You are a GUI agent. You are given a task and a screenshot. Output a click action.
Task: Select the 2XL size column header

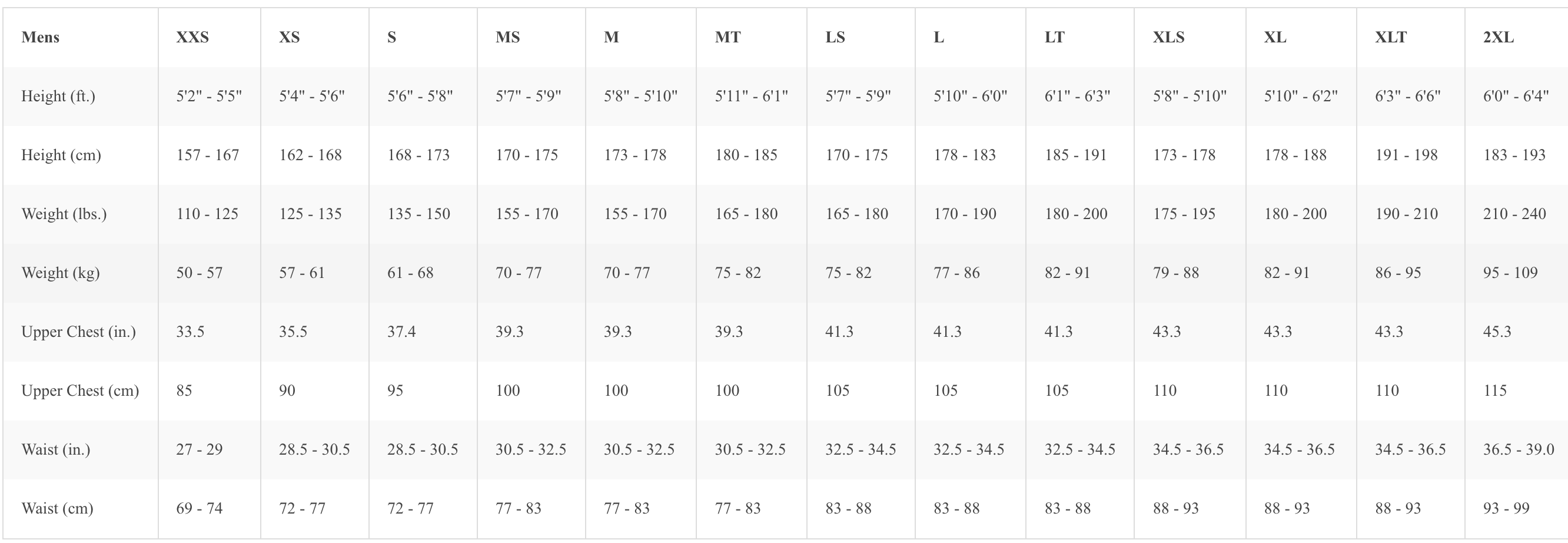click(1498, 37)
